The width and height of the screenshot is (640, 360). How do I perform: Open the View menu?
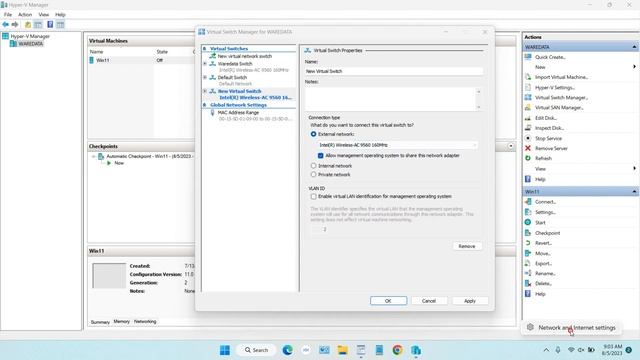point(44,15)
